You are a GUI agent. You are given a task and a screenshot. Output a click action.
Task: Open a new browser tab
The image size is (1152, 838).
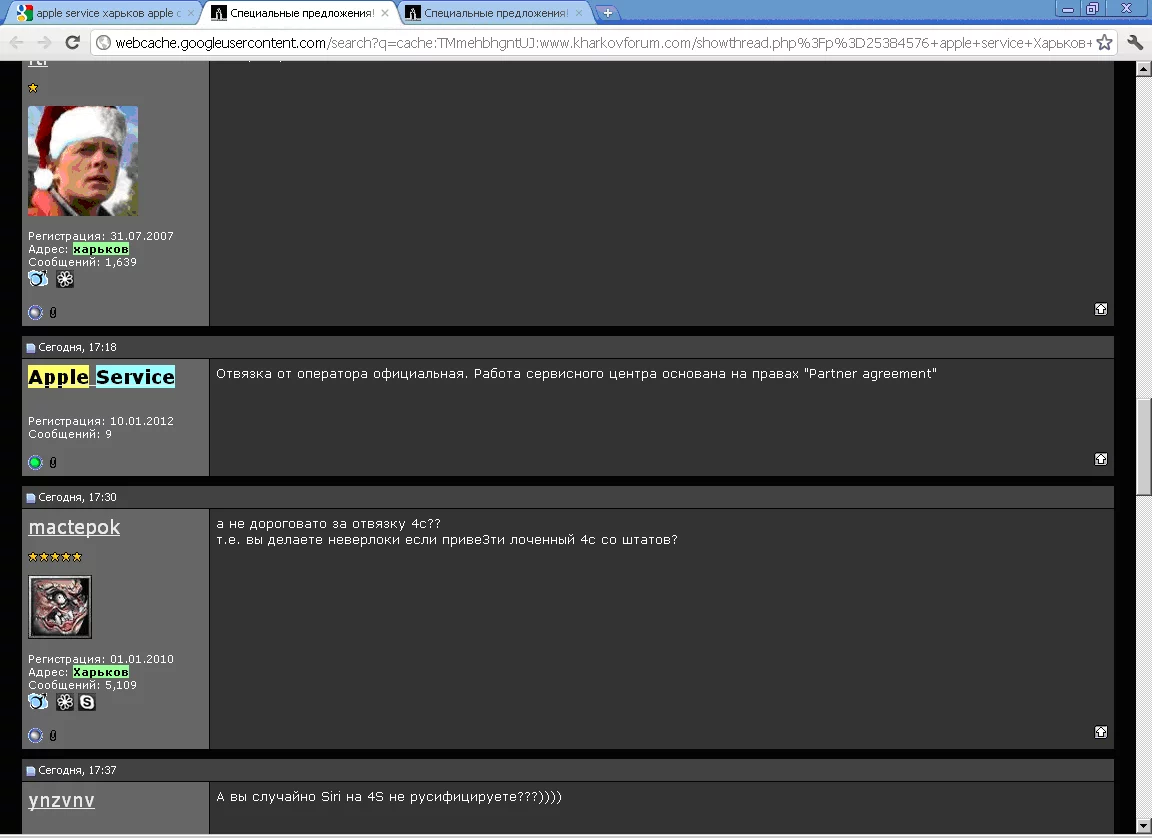(608, 12)
